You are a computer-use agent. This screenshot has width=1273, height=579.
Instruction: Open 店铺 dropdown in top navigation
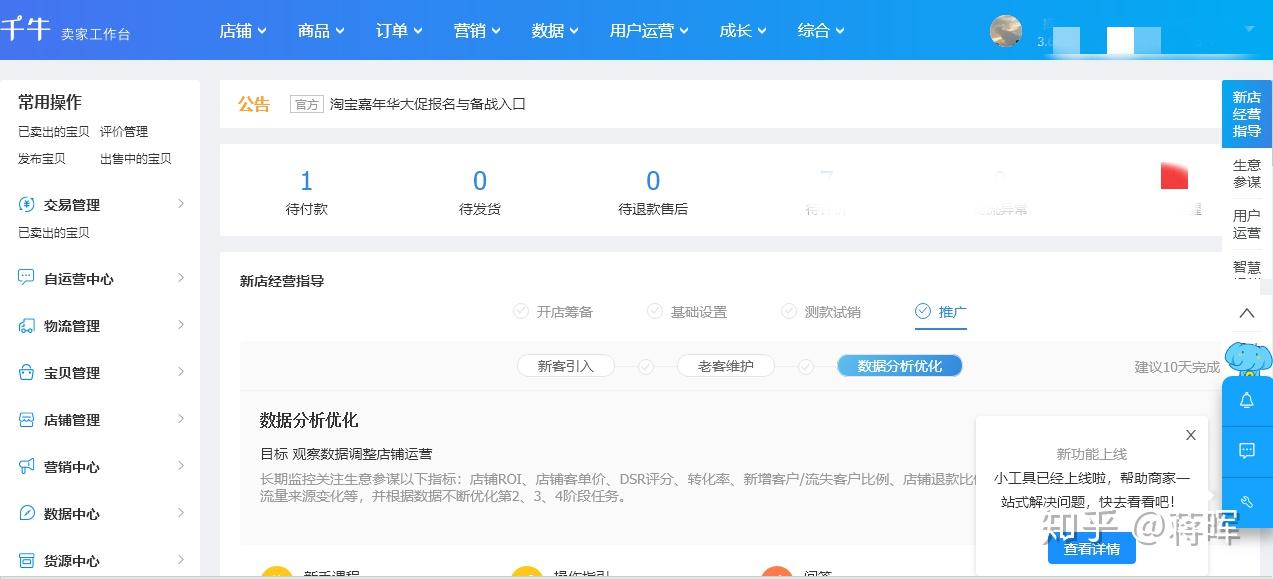[x=243, y=31]
